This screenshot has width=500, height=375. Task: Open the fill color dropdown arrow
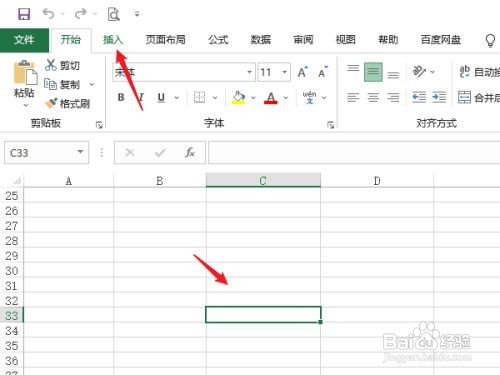click(253, 98)
